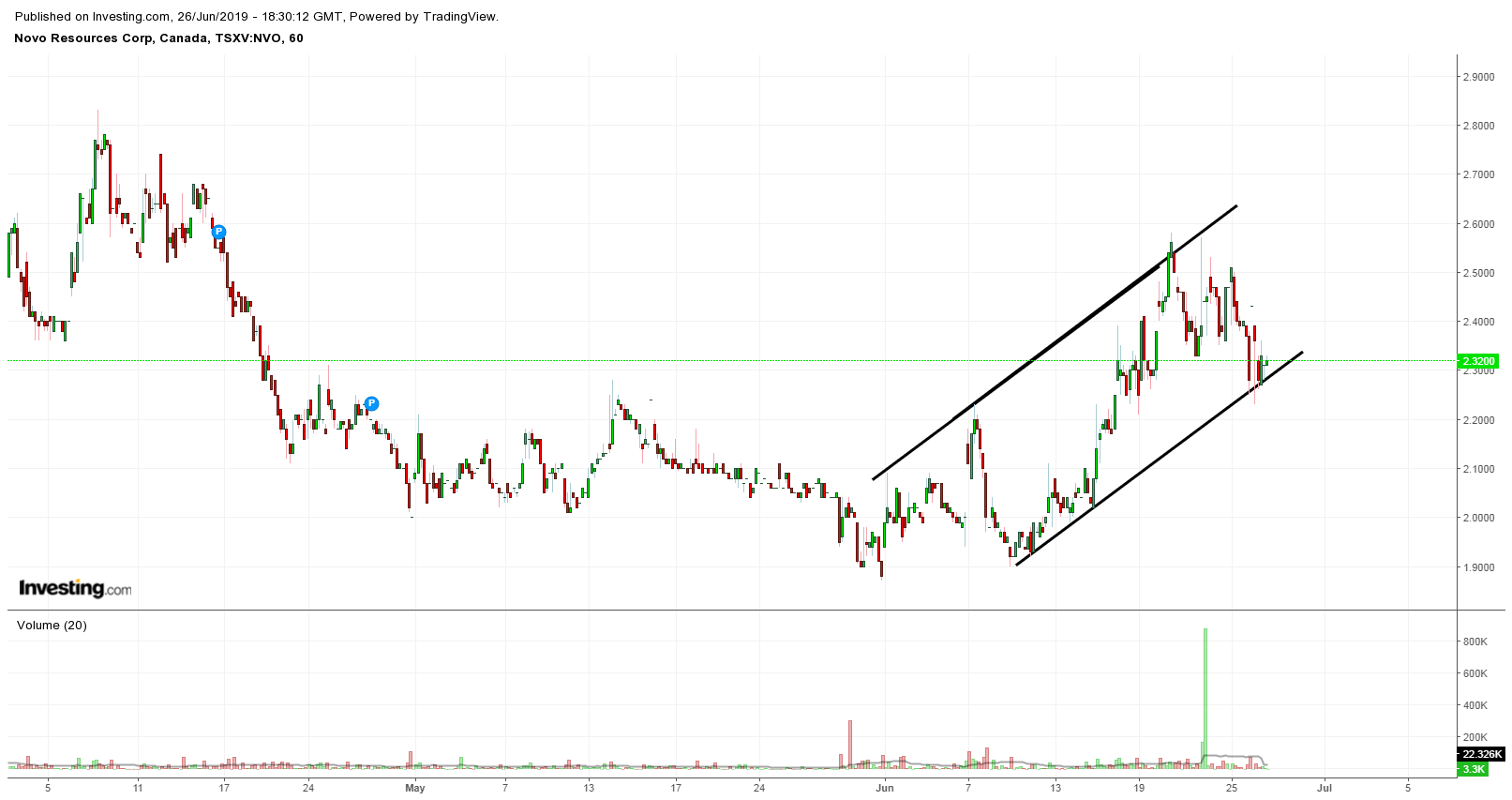The width and height of the screenshot is (1512, 800).
Task: Select the Volume (20) indicator label
Action: 52,625
